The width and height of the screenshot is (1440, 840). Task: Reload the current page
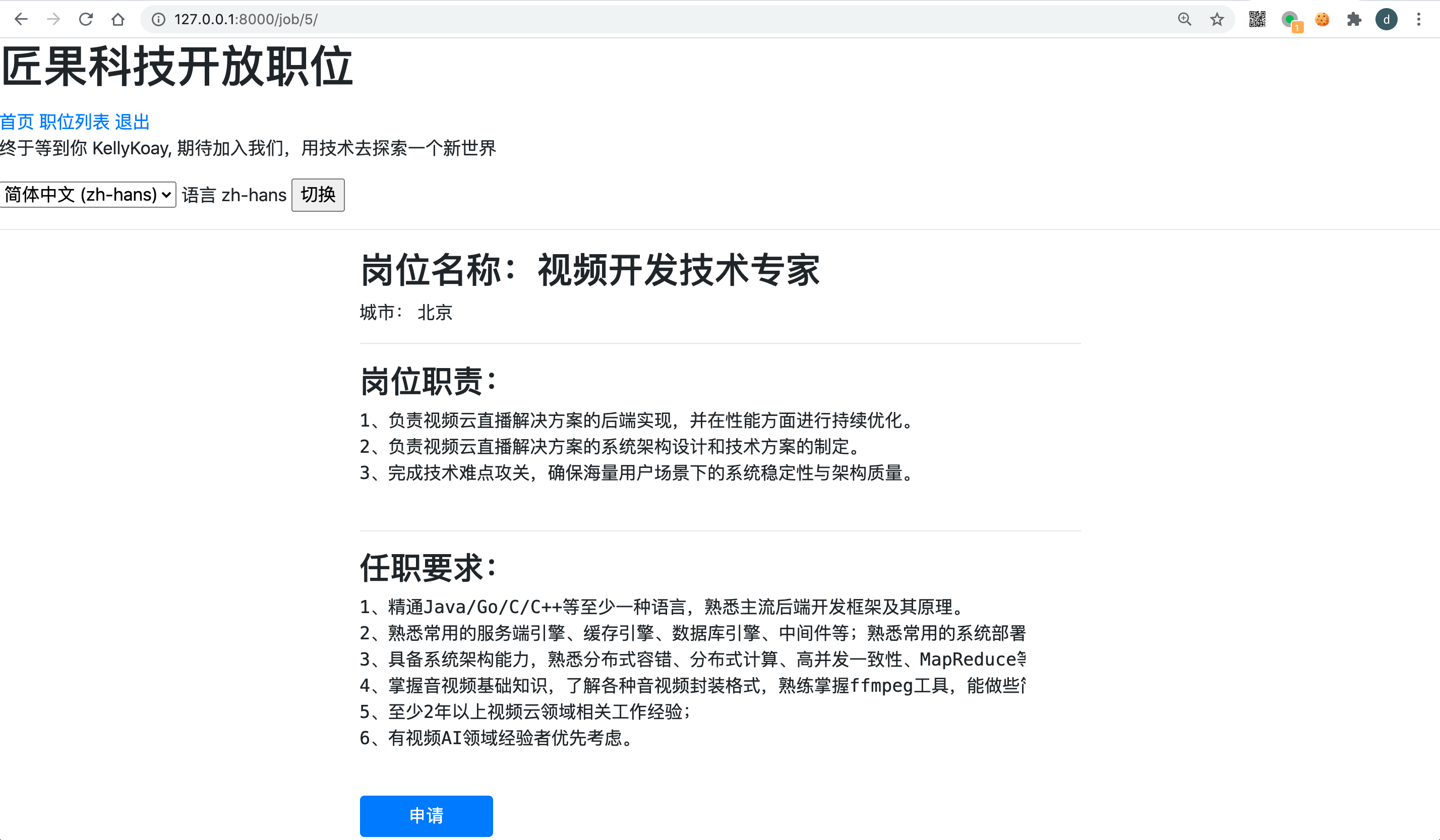pos(86,20)
